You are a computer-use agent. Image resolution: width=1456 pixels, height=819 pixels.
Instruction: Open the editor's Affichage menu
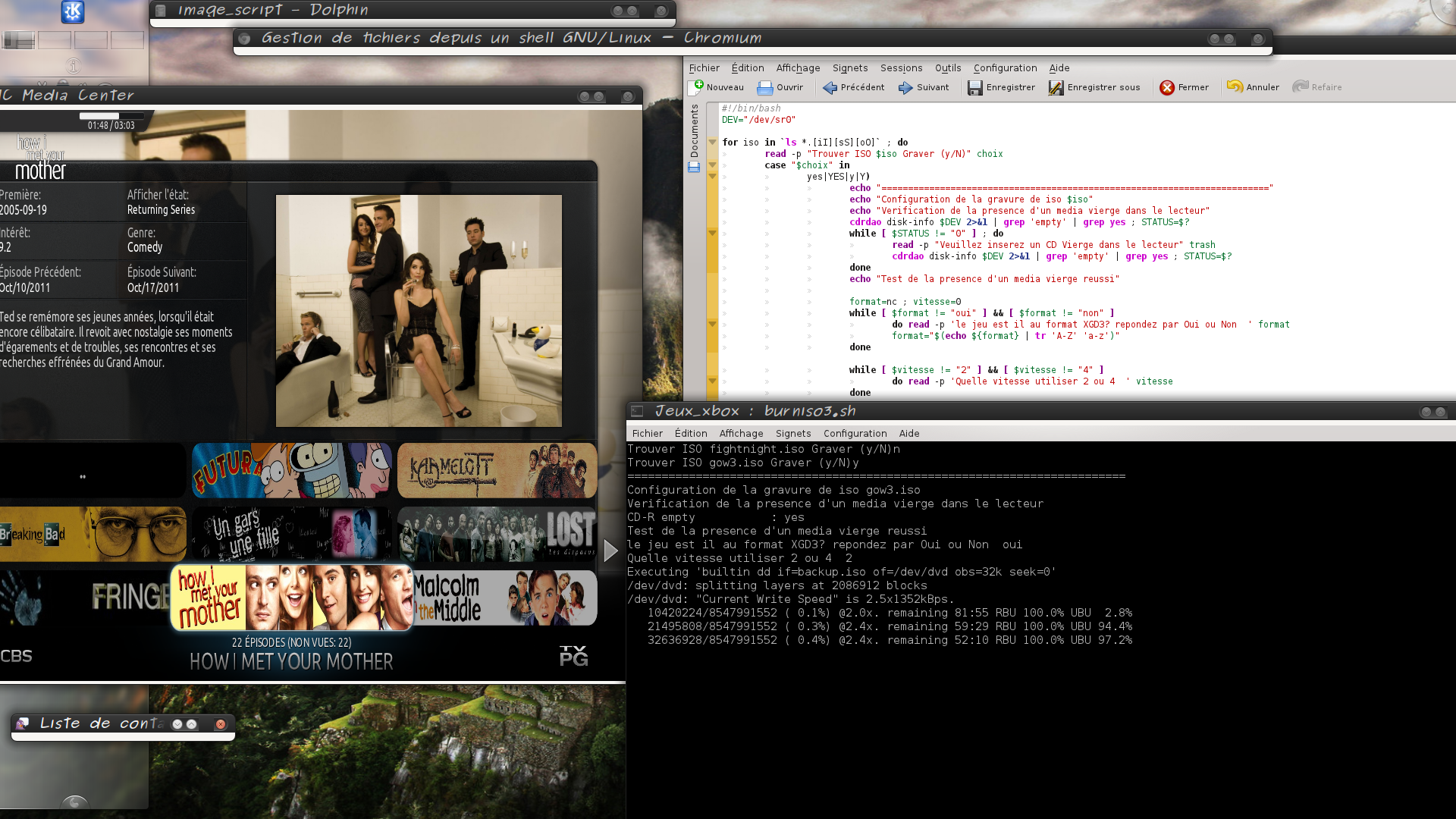click(798, 68)
